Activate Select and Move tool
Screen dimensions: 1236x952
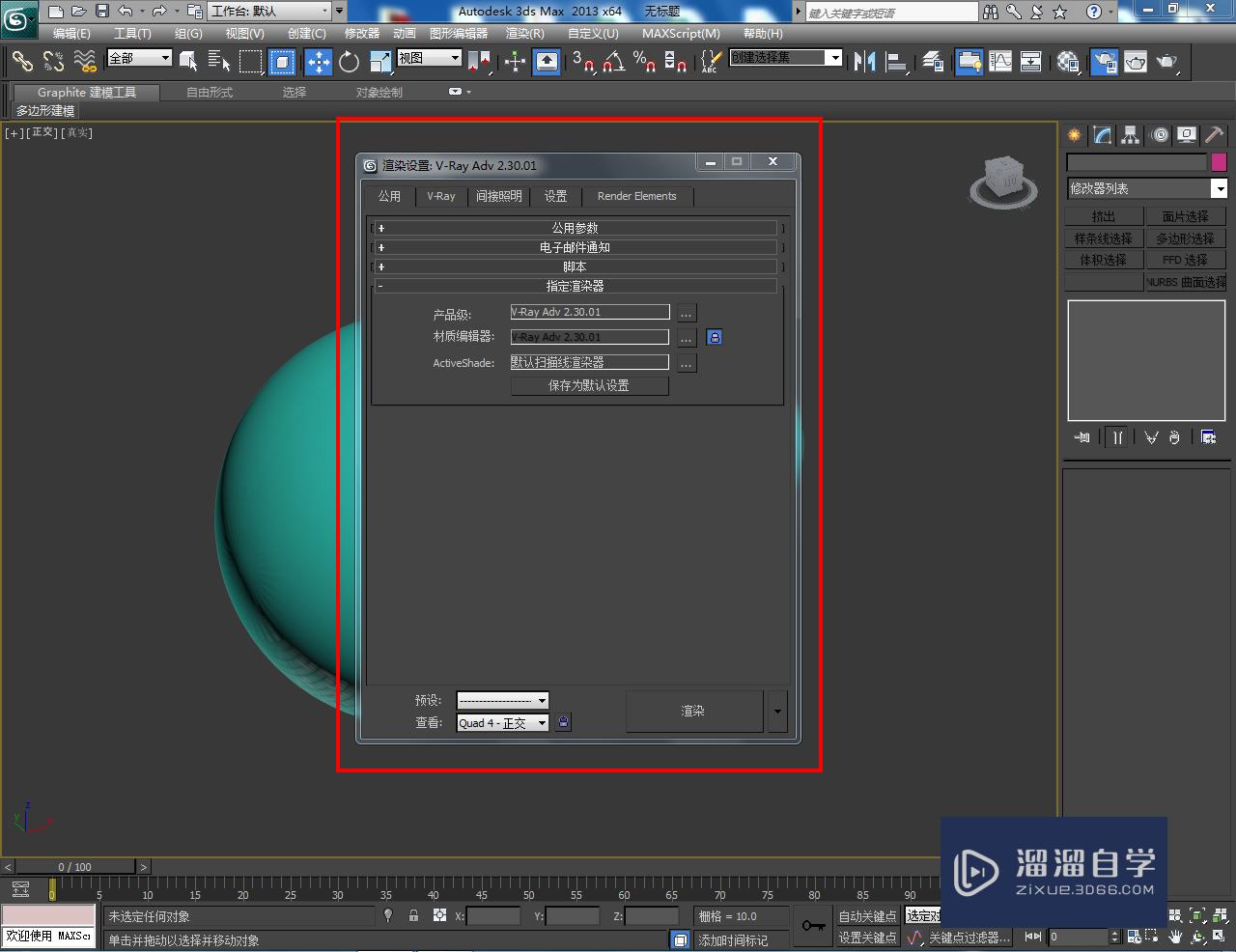318,62
